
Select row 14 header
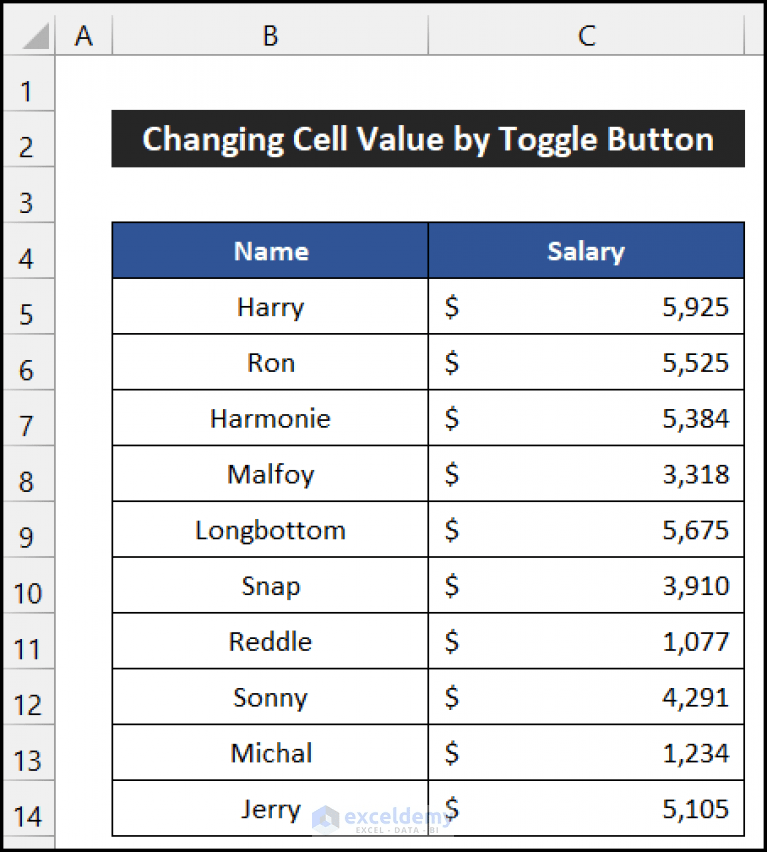(28, 808)
